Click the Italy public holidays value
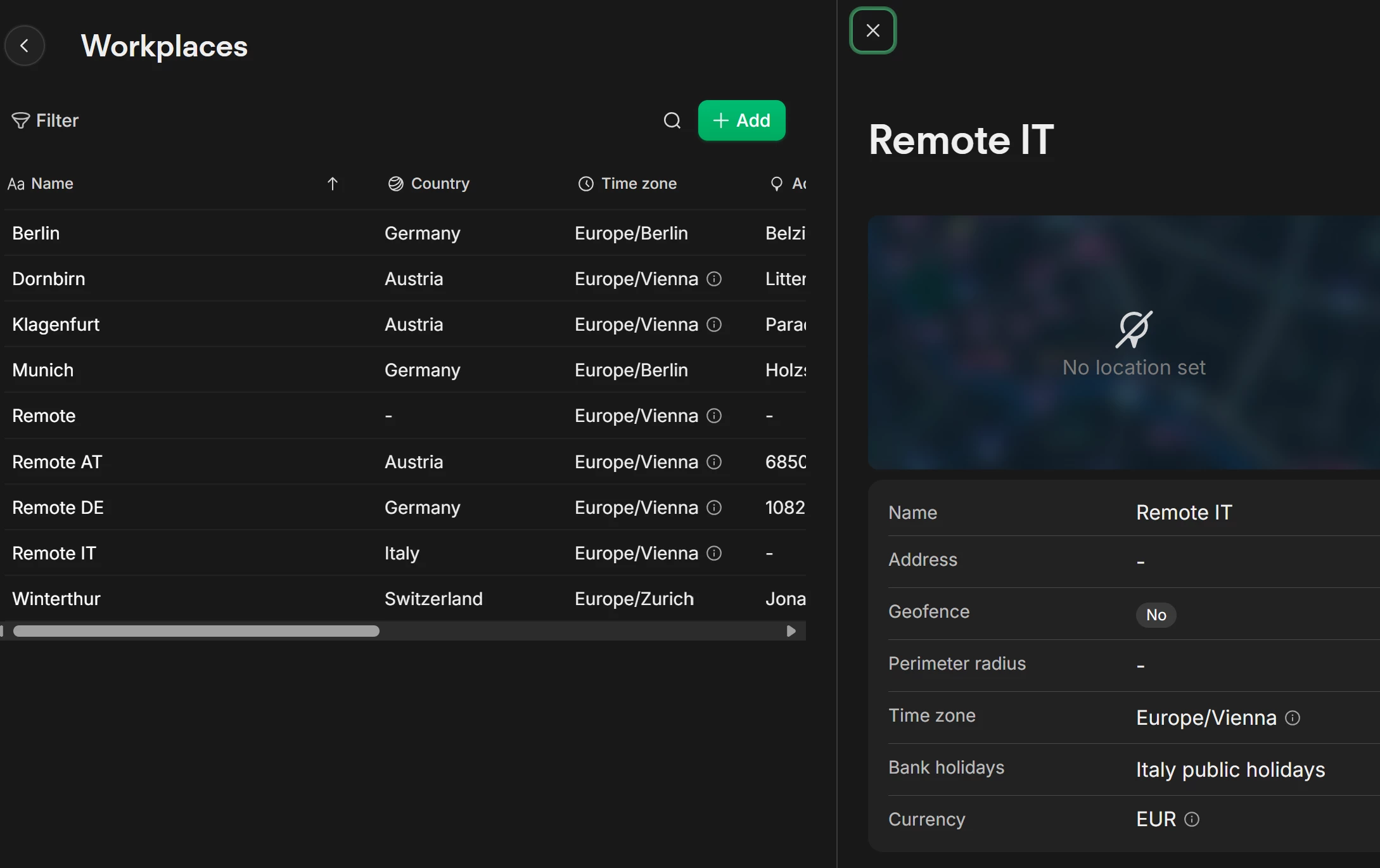The image size is (1380, 868). tap(1230, 770)
